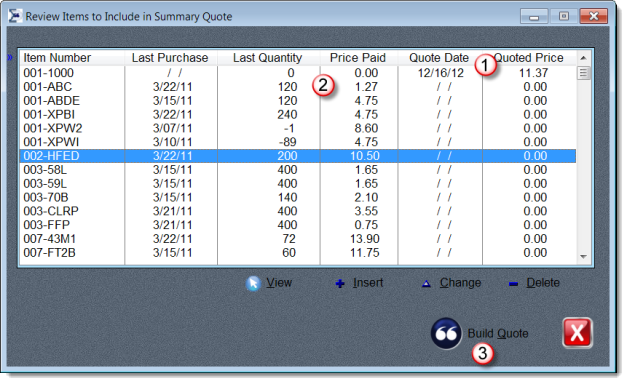Click the scrollbar down arrow
This screenshot has width=627, height=384.
(x=583, y=256)
